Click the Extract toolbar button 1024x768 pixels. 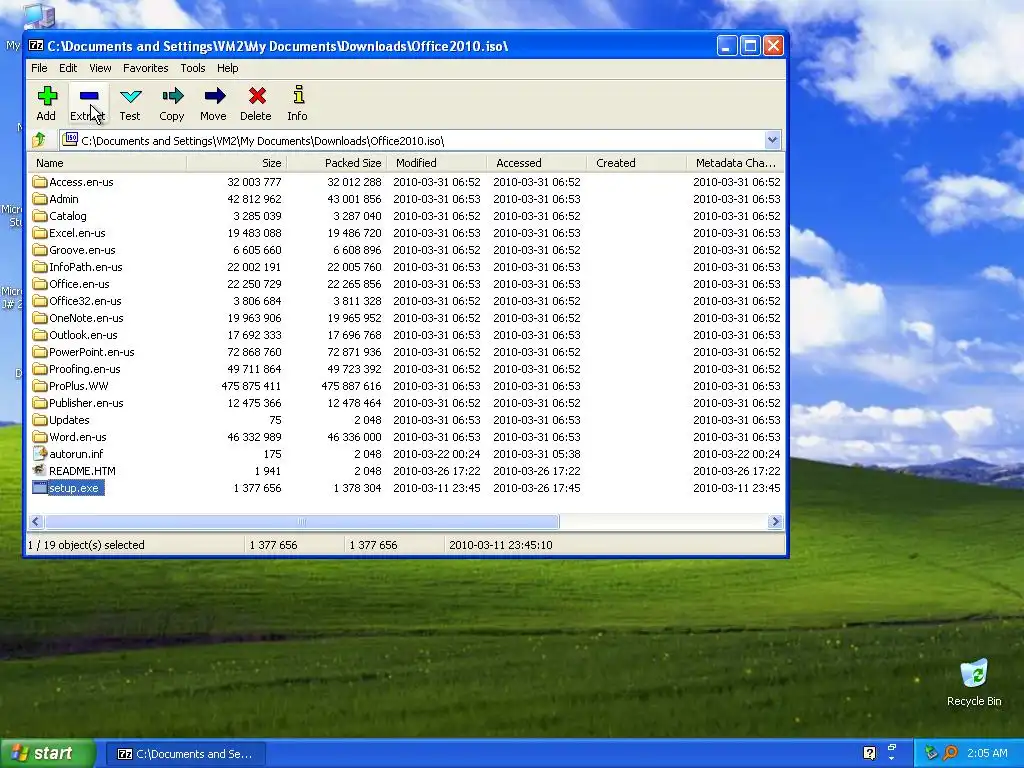pos(88,103)
